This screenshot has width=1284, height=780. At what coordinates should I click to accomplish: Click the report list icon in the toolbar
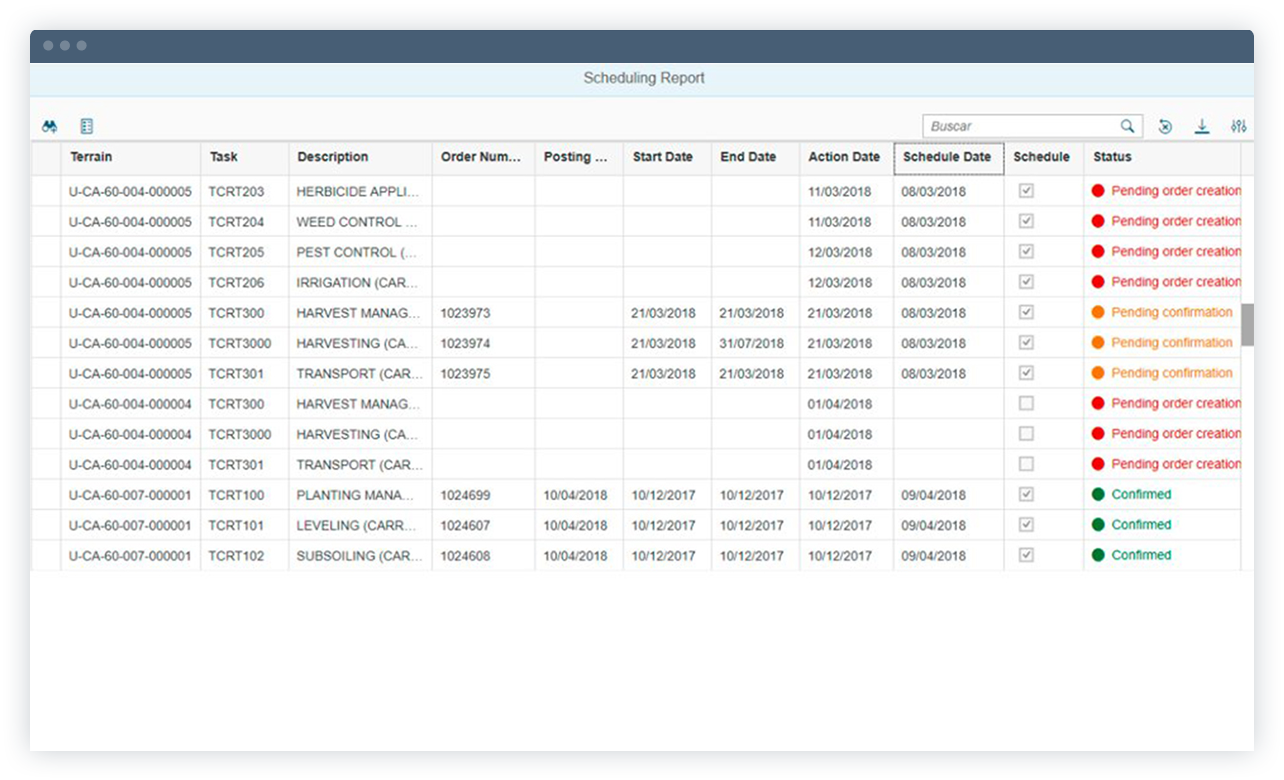click(x=87, y=125)
